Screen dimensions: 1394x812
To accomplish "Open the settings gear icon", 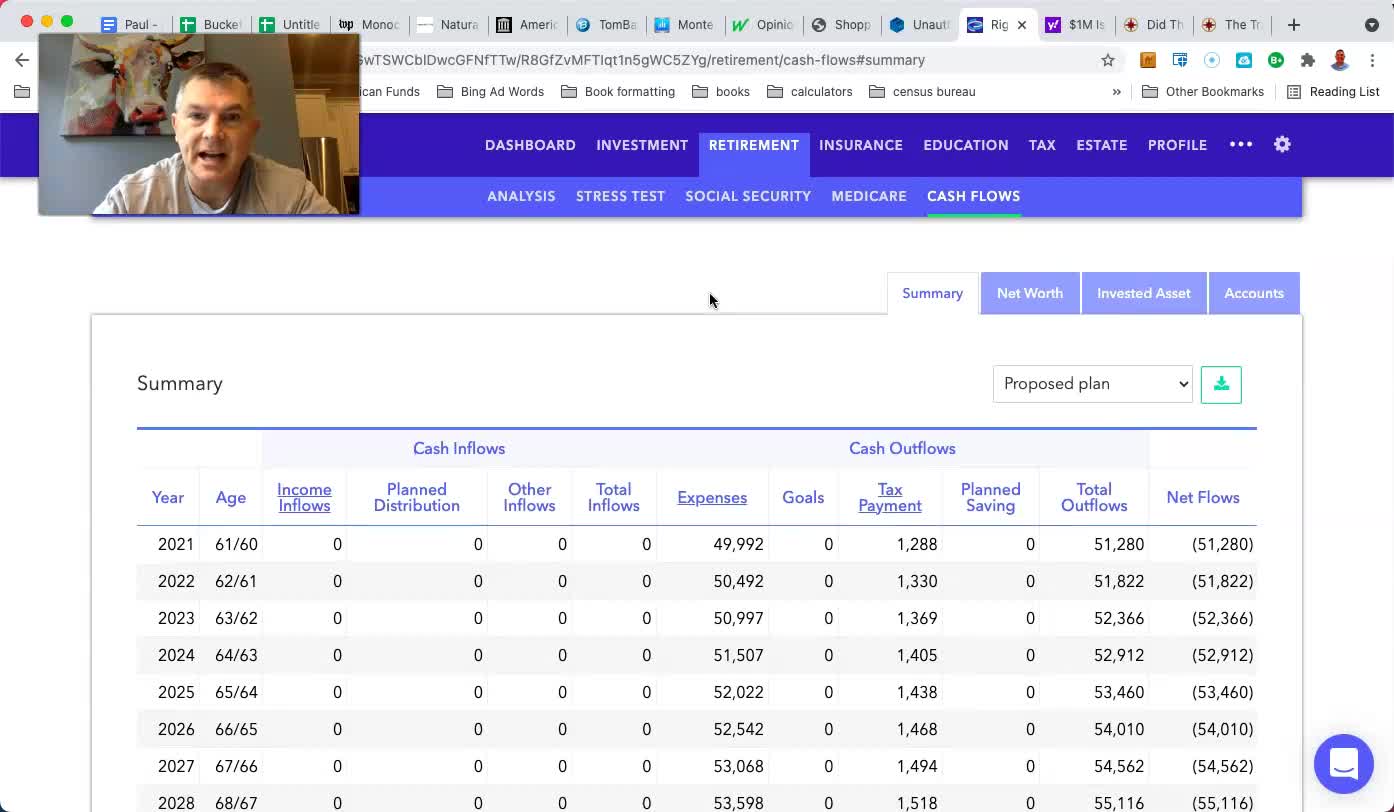I will (1282, 145).
